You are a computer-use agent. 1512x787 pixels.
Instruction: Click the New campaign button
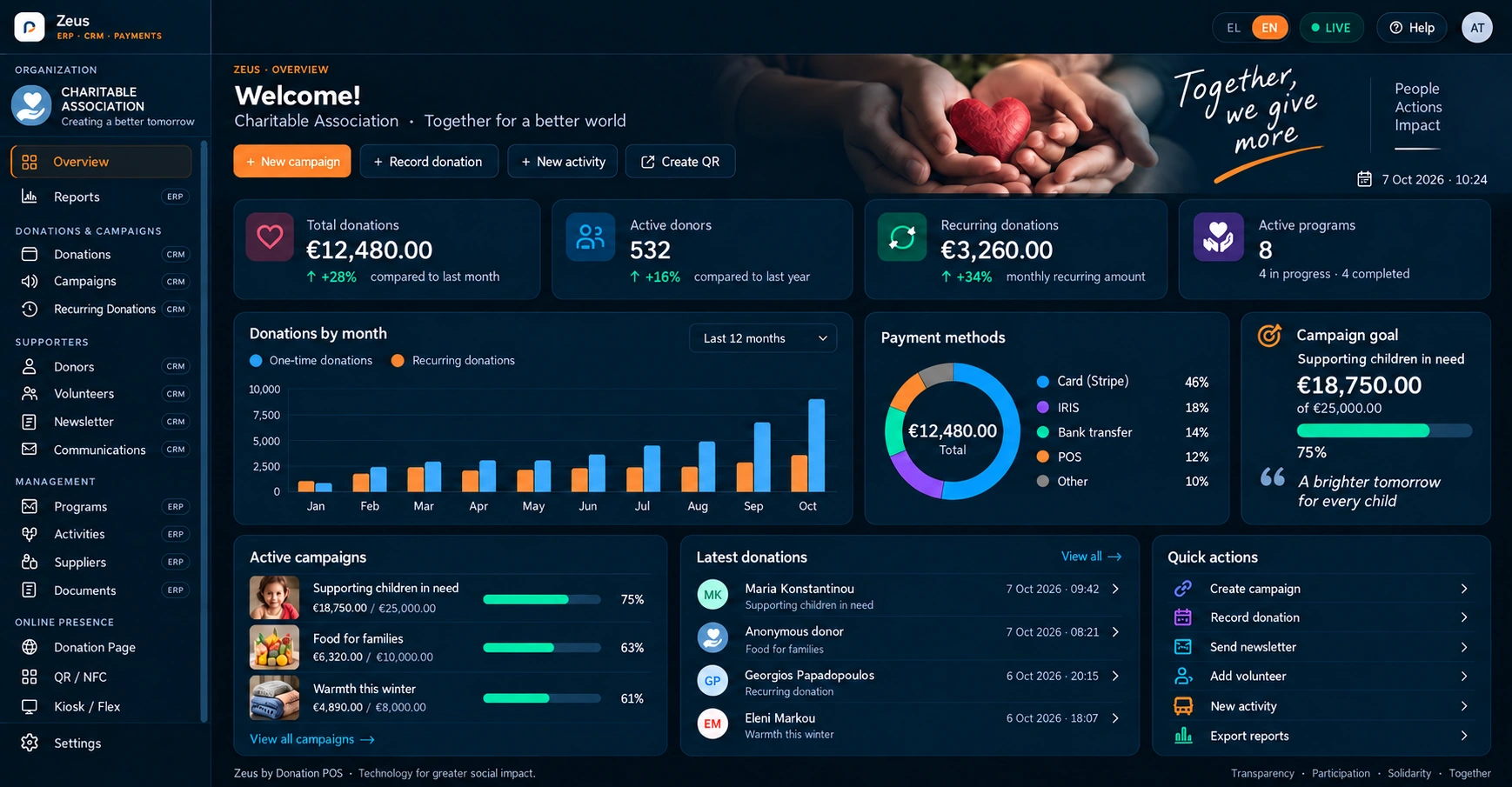292,162
